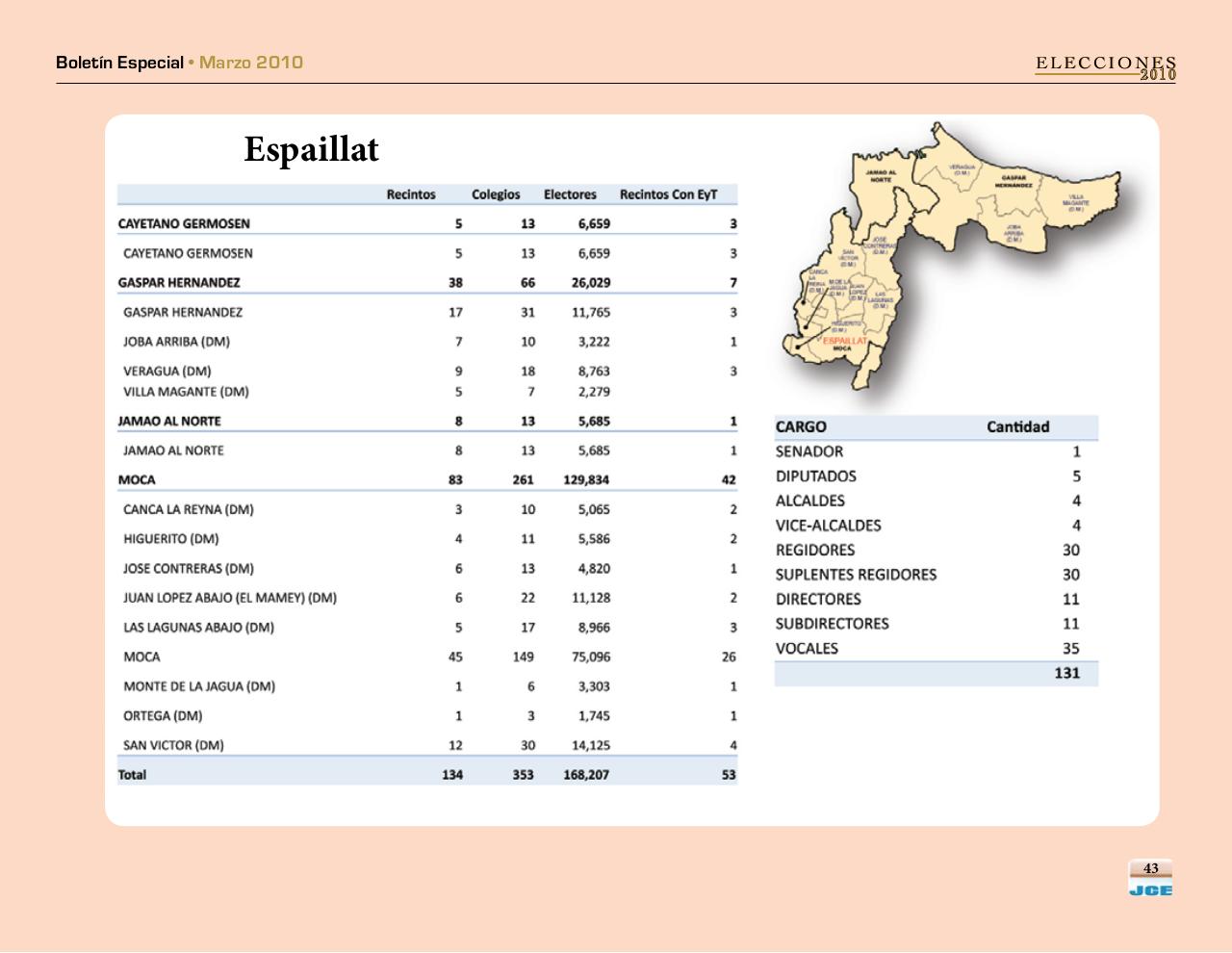
Task: Select the SENADOR entry in the CARGO table
Action: pos(811,451)
